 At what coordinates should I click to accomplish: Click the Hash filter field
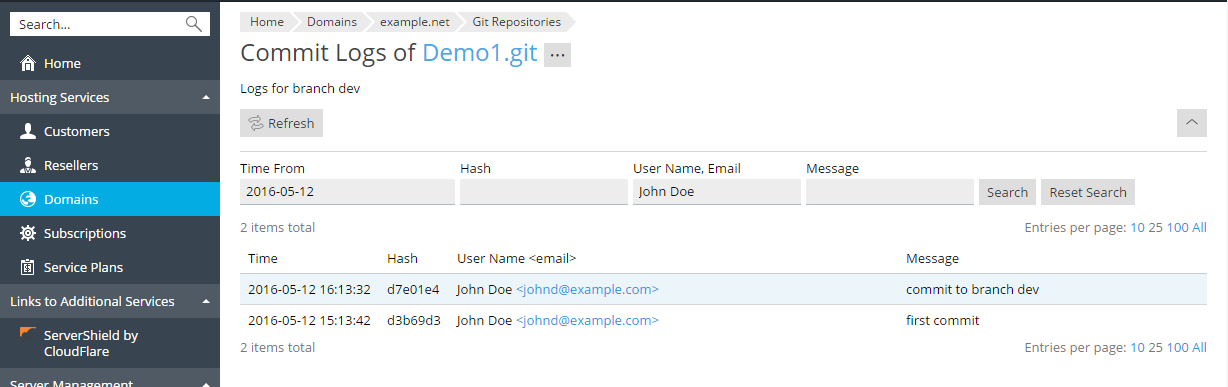[544, 192]
